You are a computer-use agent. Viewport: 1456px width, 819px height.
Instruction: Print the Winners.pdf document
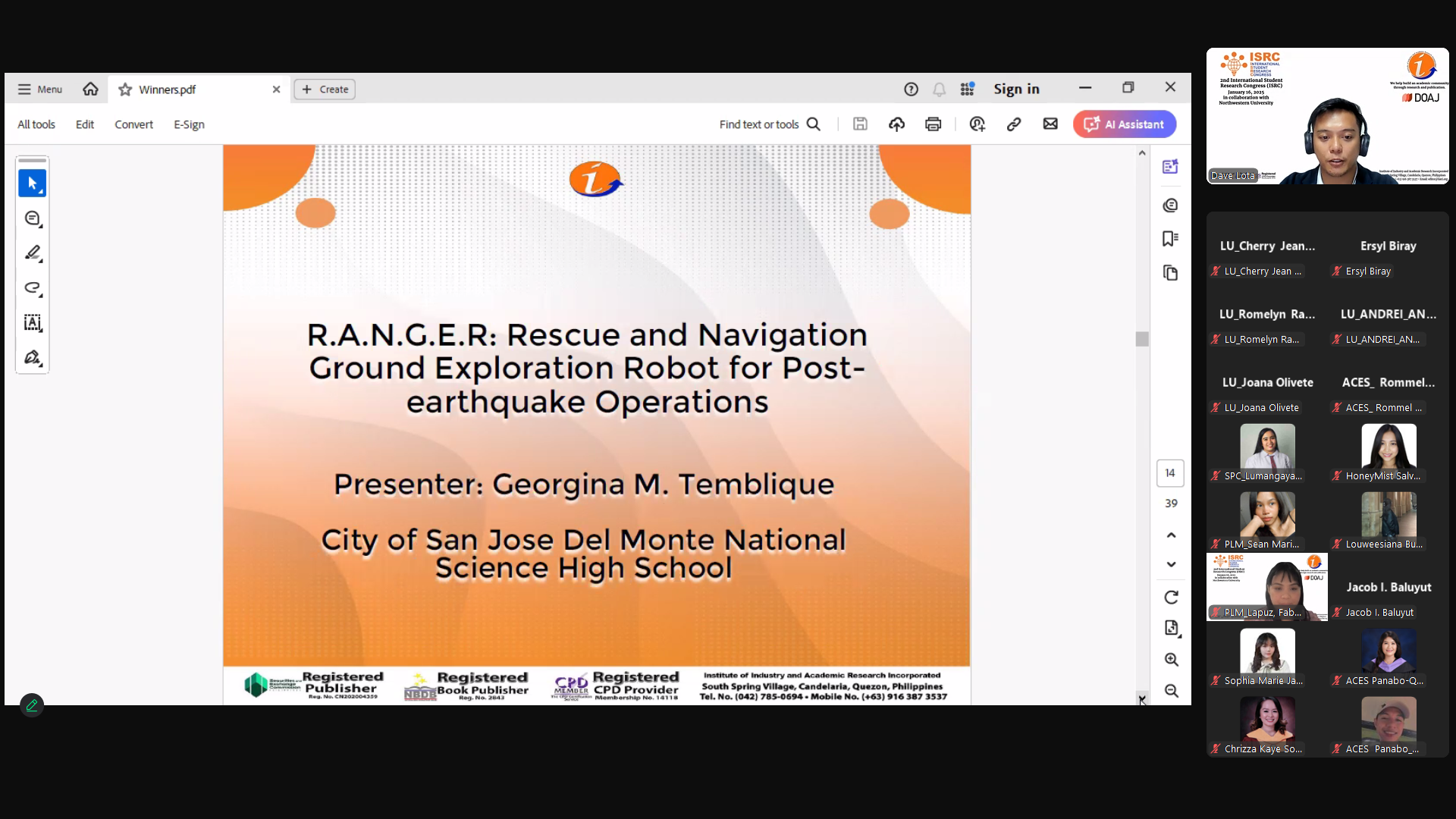tap(933, 124)
